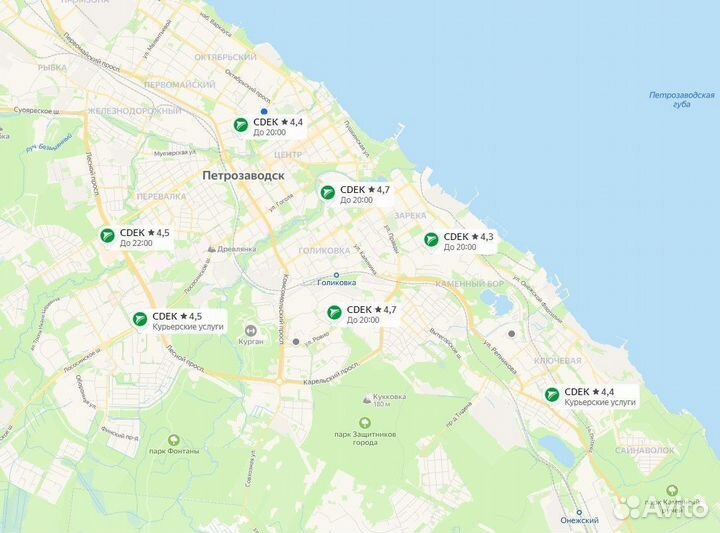
Task: Click the Кукковка 180 м hill marker
Action: [x=367, y=400]
